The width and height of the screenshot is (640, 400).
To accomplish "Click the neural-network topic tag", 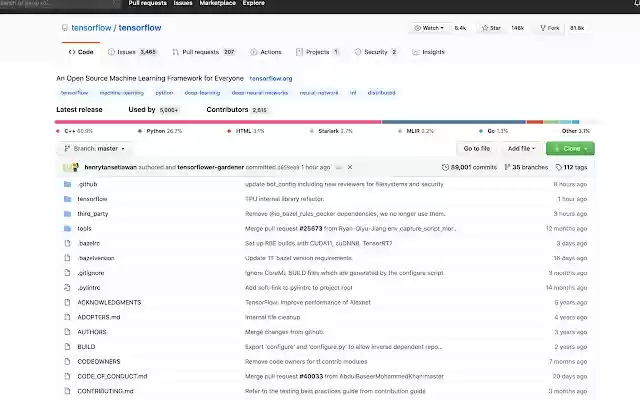I will [x=319, y=93].
